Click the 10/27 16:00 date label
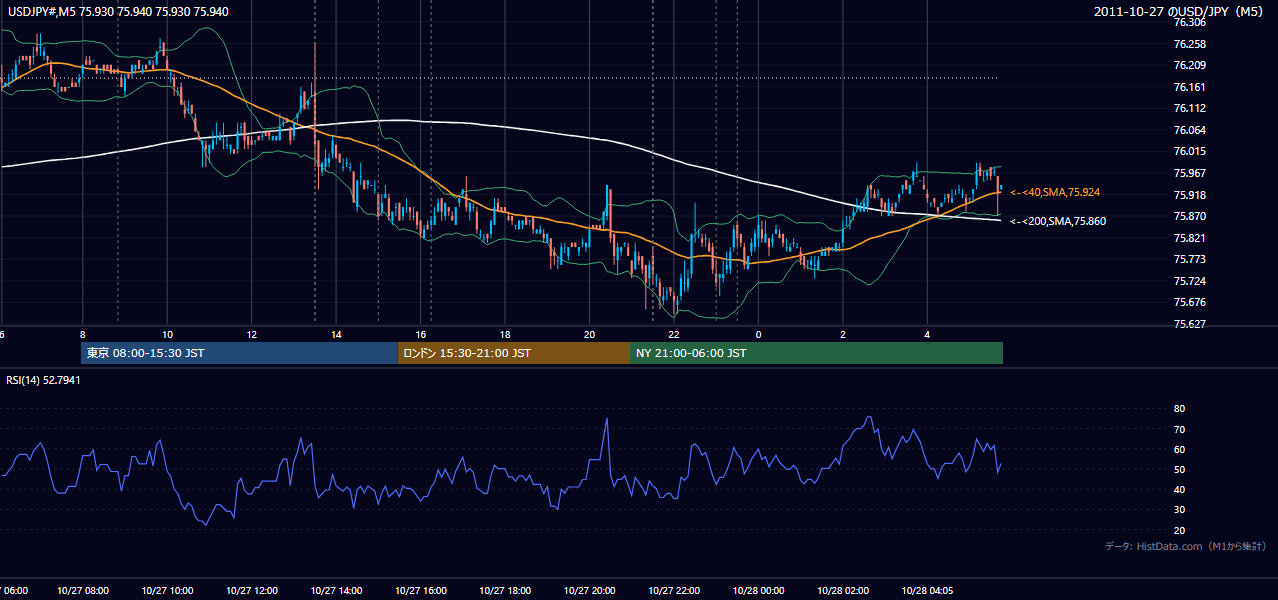Viewport: 1278px width, 600px height. [x=421, y=590]
